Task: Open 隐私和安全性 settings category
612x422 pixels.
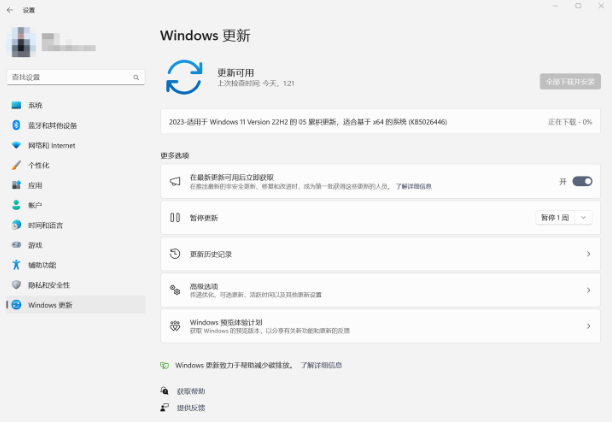Action: [76, 285]
